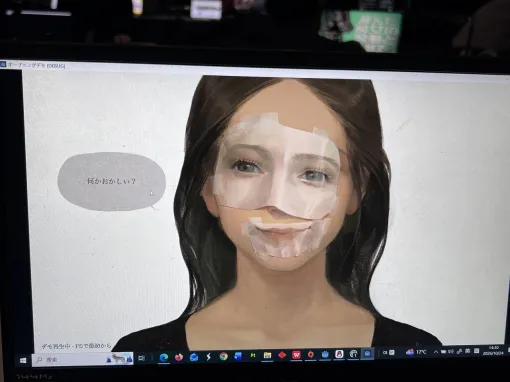
Task: Open the character portrait taskbar icon
Action: coord(339,354)
